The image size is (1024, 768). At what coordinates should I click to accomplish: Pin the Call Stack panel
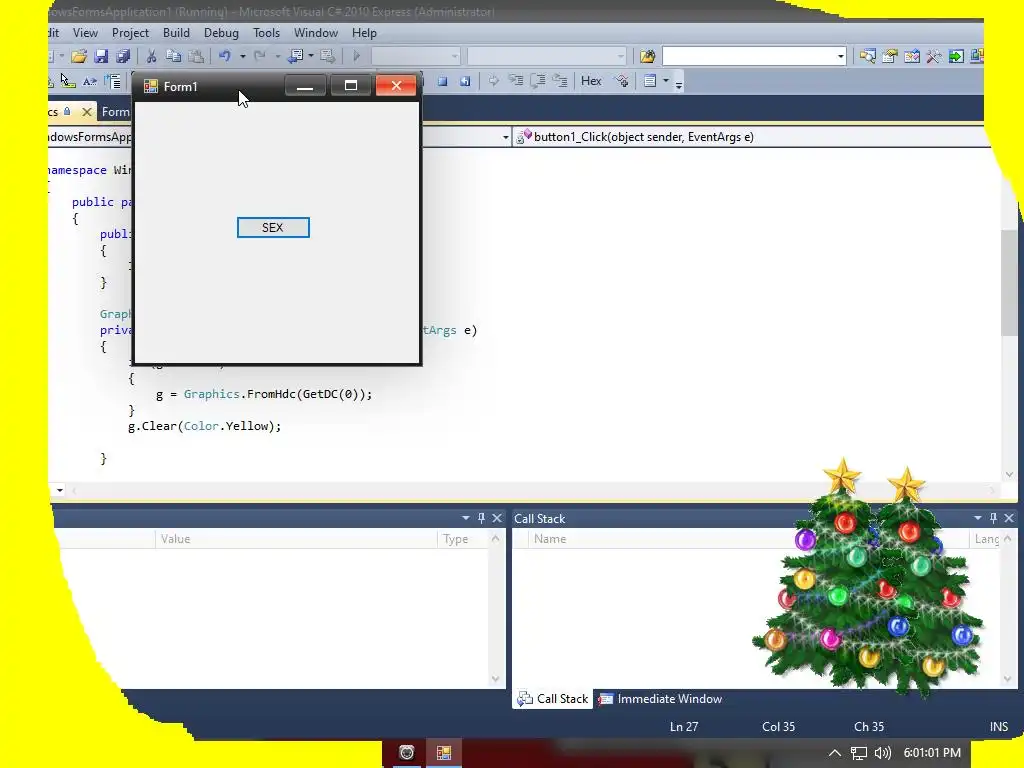(993, 518)
